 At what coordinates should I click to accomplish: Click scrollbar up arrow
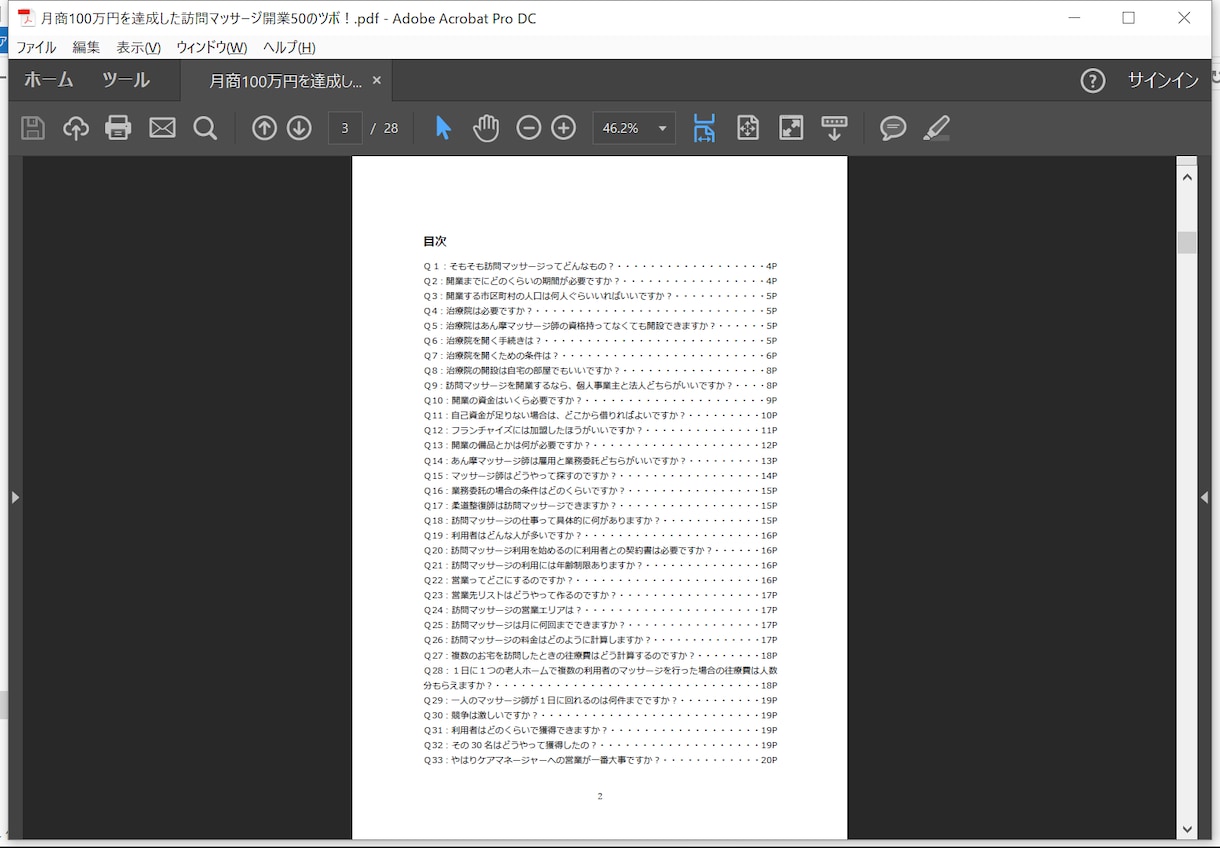click(1187, 177)
